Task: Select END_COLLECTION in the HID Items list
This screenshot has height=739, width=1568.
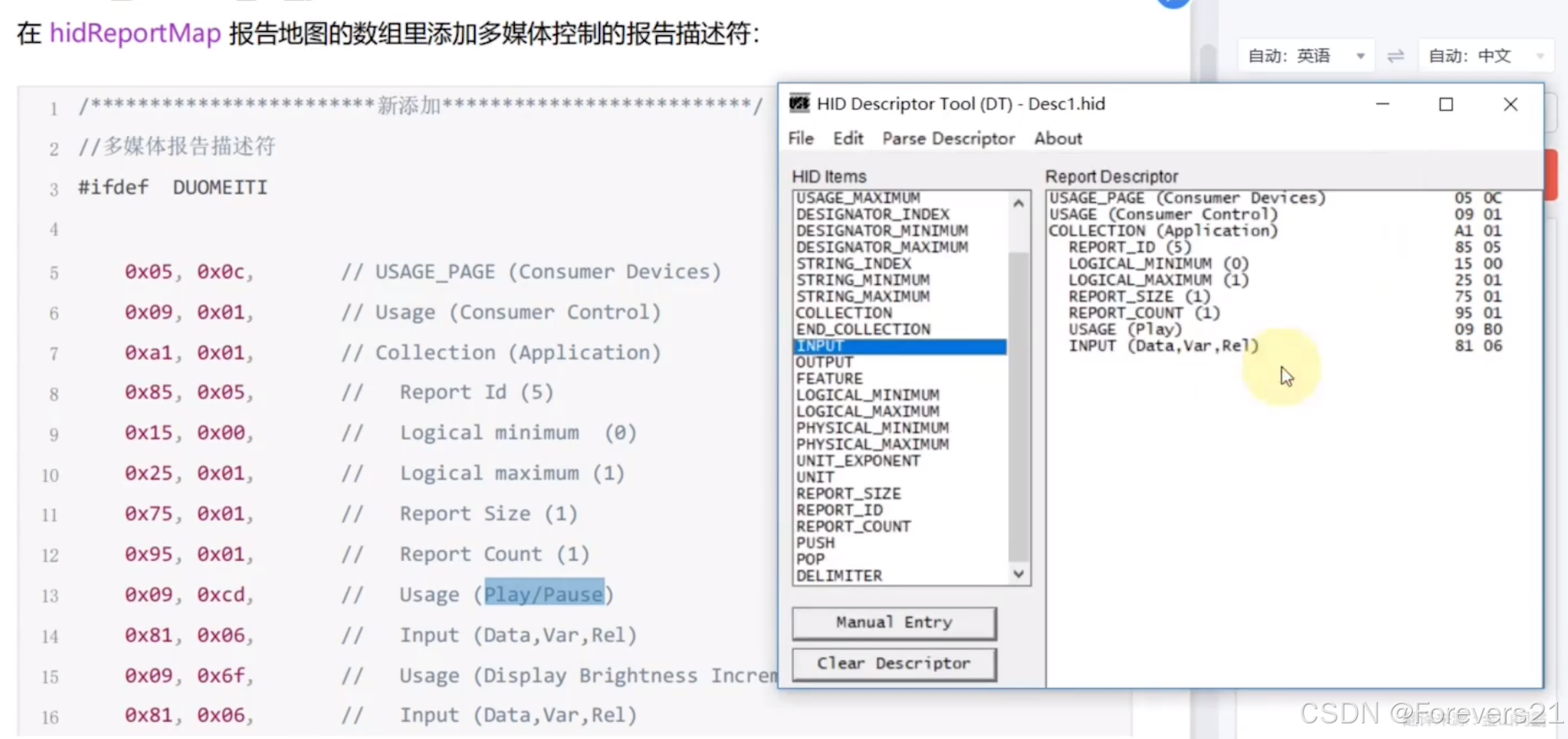Action: click(x=863, y=328)
